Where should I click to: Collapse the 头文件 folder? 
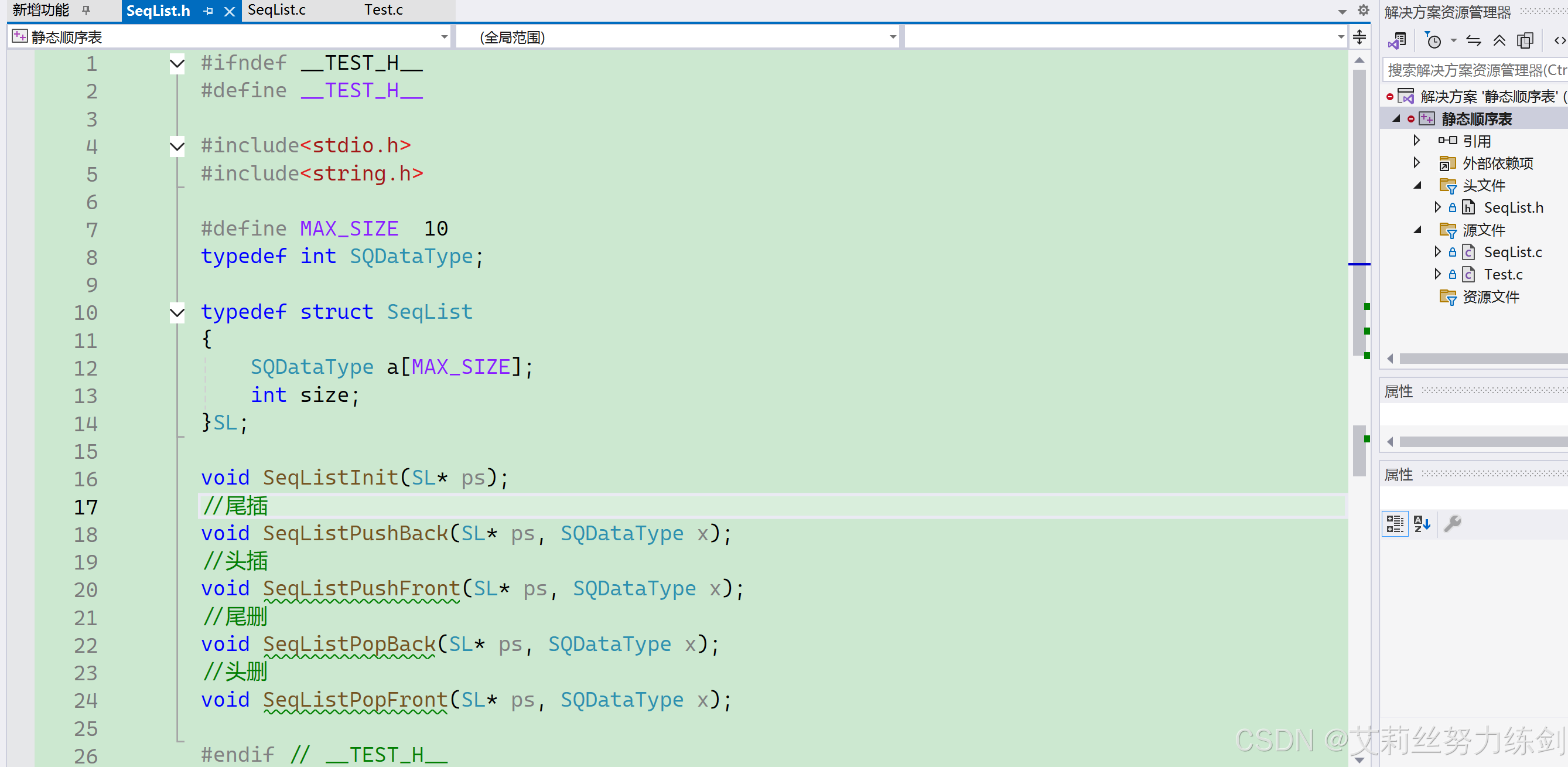click(1417, 185)
